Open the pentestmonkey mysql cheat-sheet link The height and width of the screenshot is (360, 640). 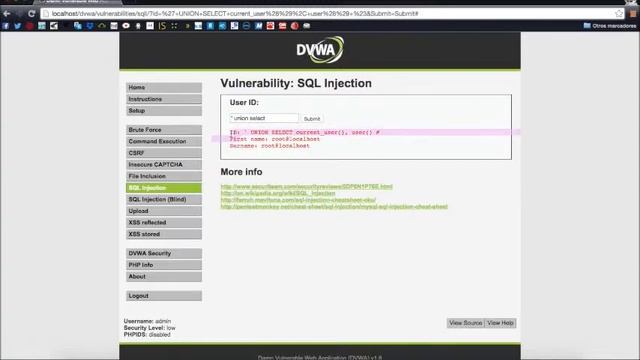334,207
